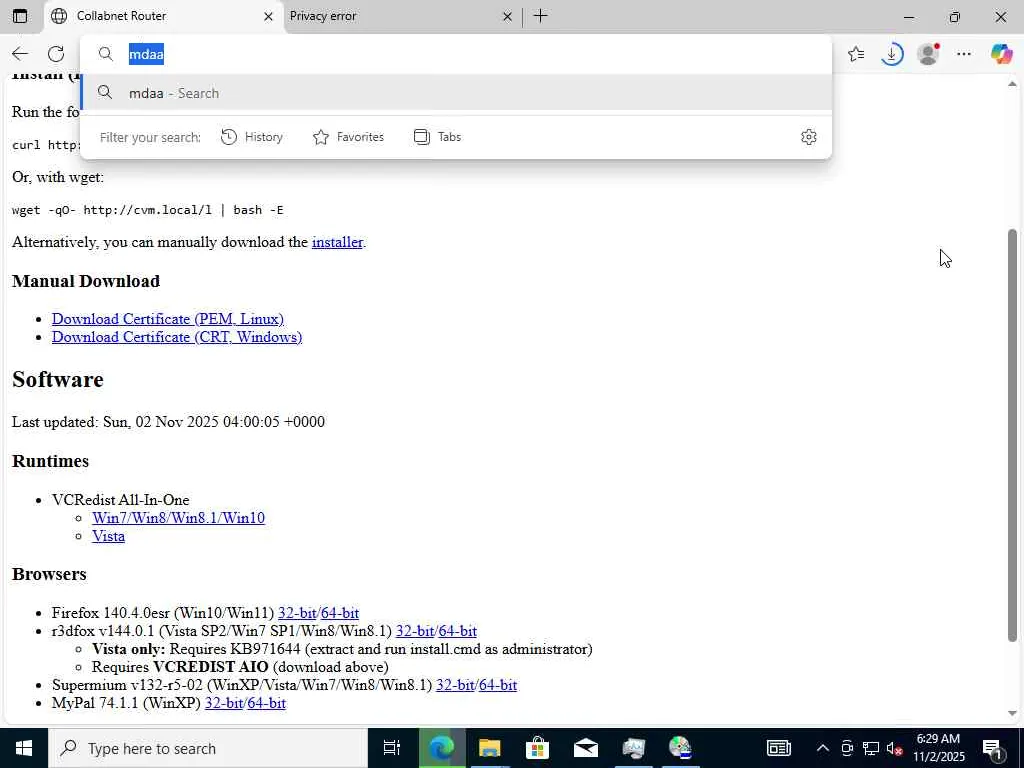Screen dimensions: 1024x768
Task: Open network status tray icon
Action: point(871,748)
